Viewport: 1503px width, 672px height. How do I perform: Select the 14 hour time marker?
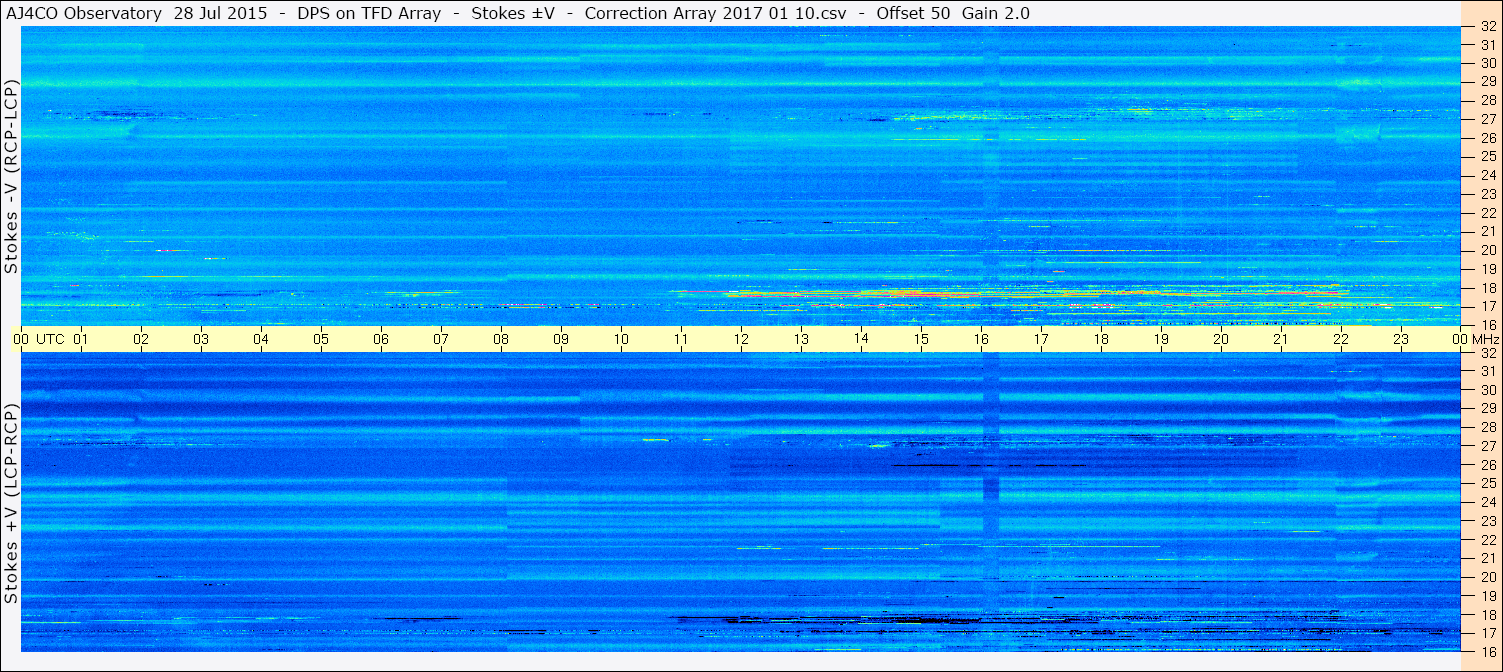click(861, 340)
